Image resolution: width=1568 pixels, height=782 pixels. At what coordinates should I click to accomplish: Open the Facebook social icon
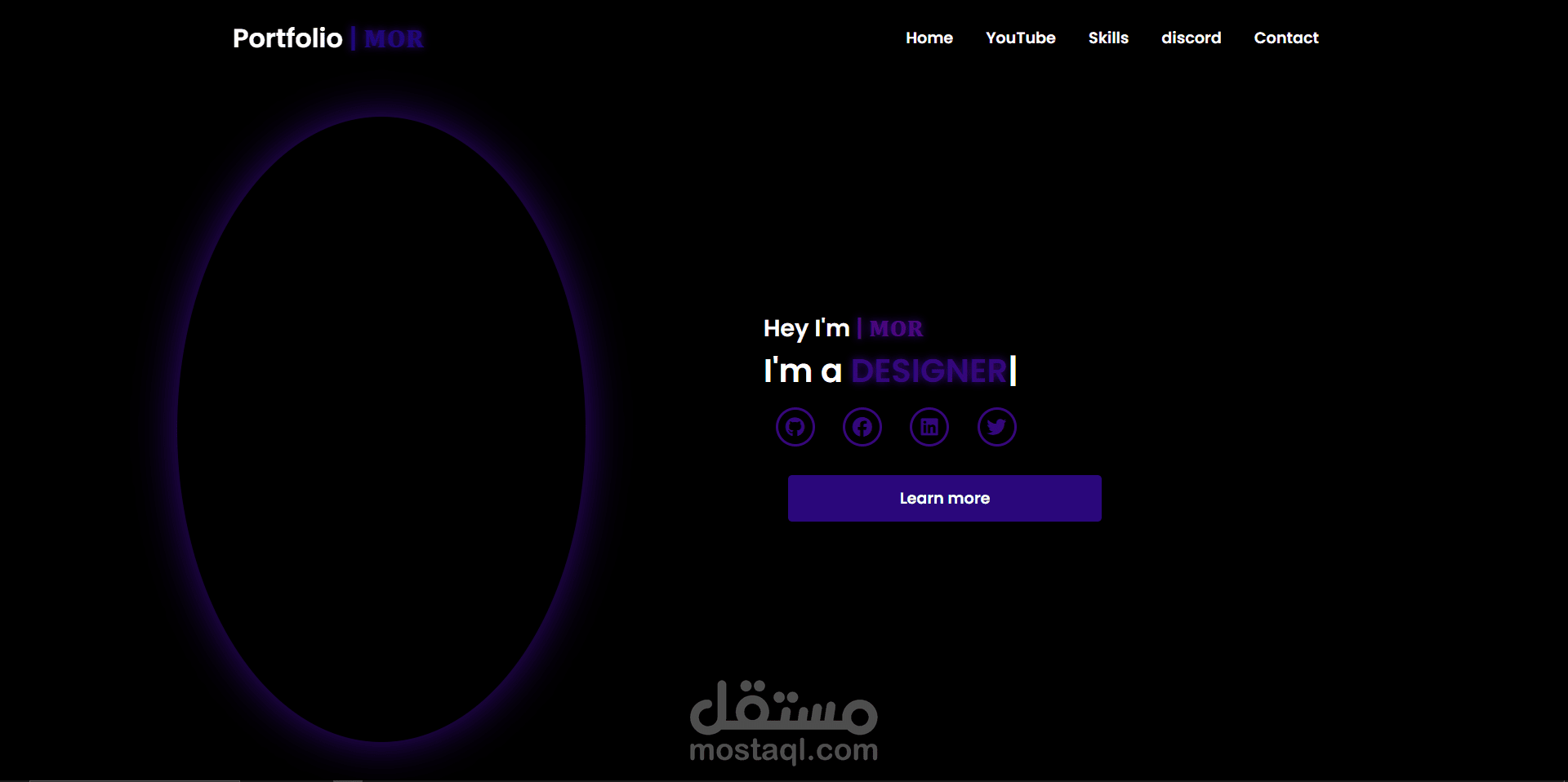point(862,427)
